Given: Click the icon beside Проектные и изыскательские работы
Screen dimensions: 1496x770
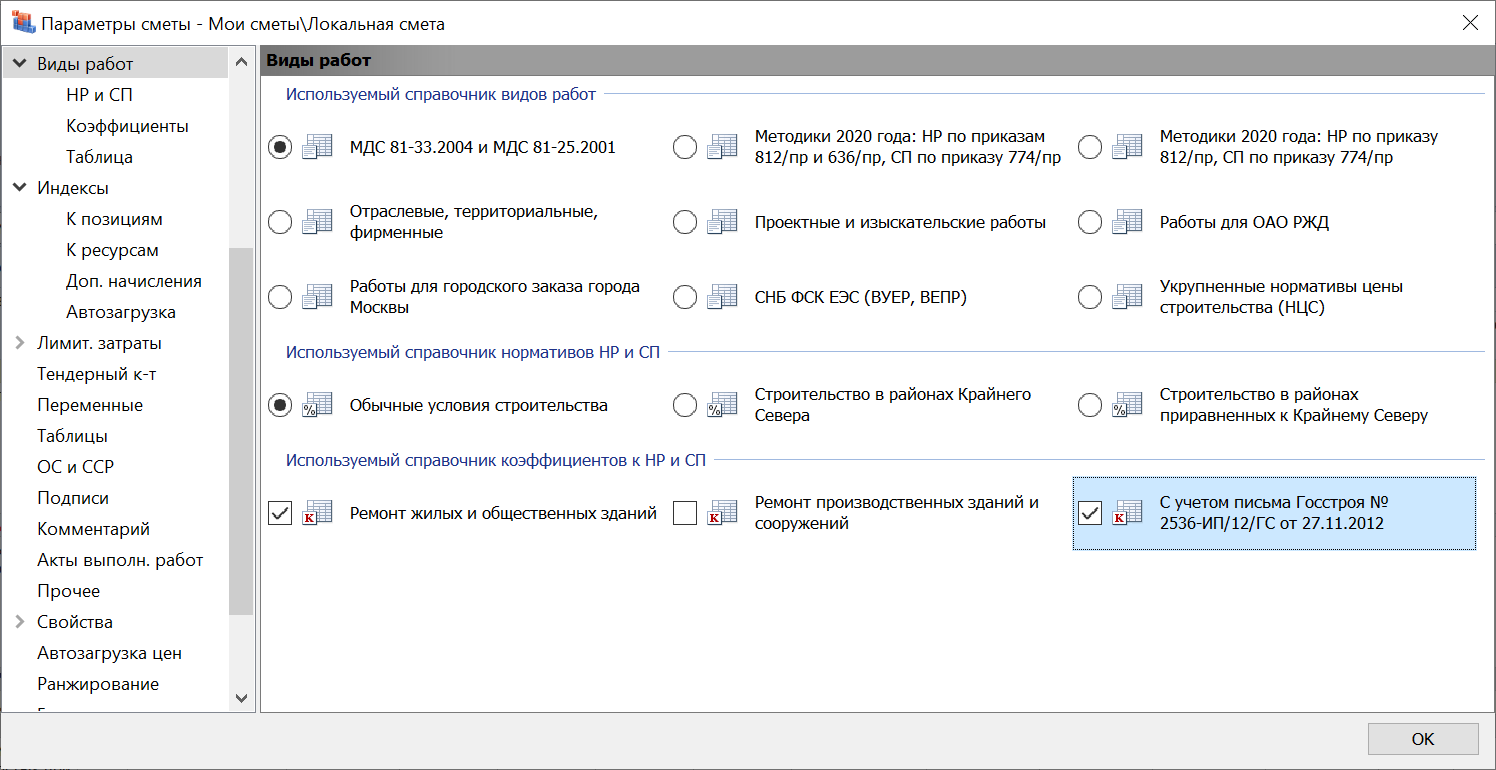Looking at the screenshot, I should pyautogui.click(x=721, y=222).
